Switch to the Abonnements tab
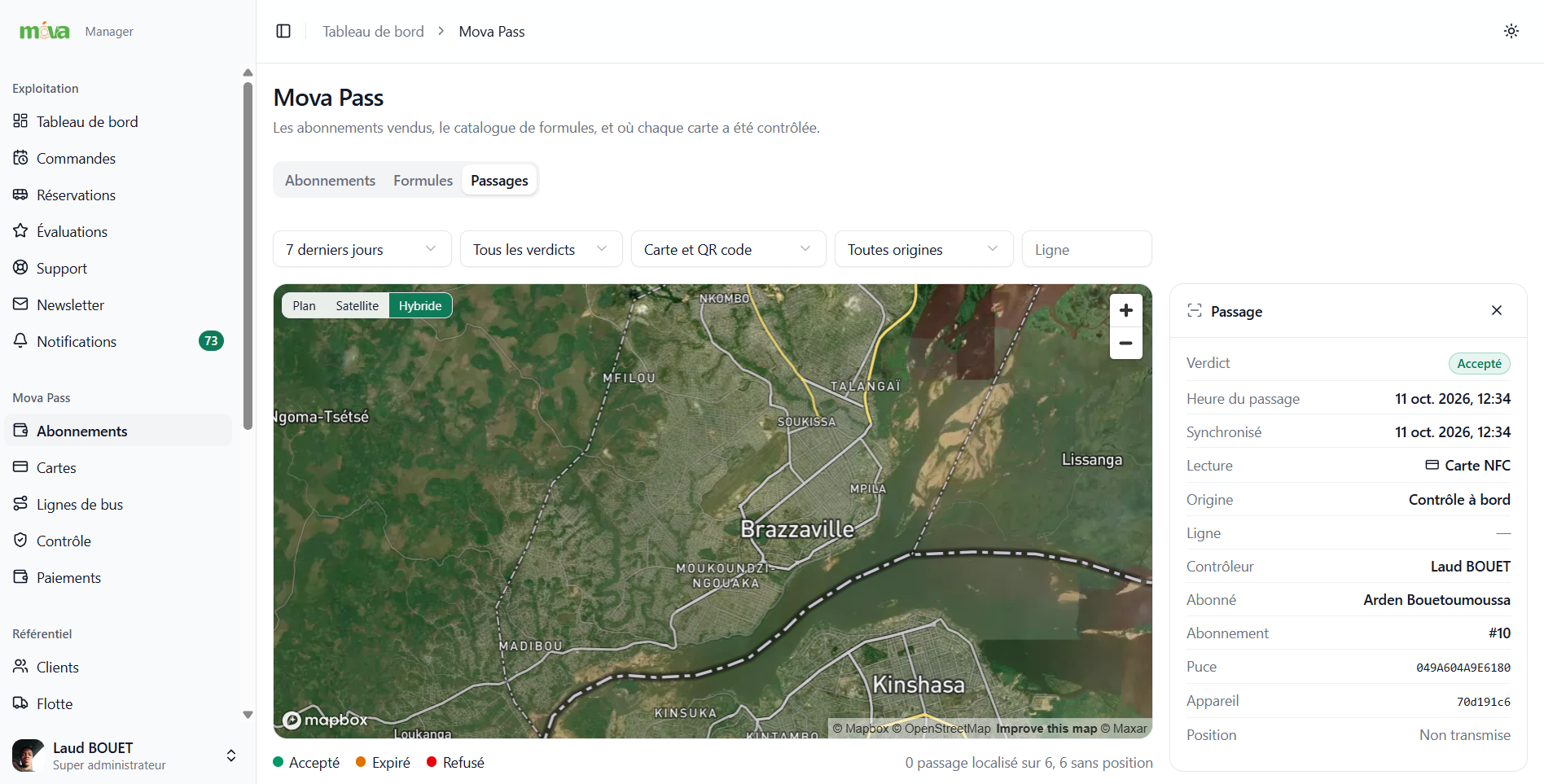 click(x=330, y=180)
